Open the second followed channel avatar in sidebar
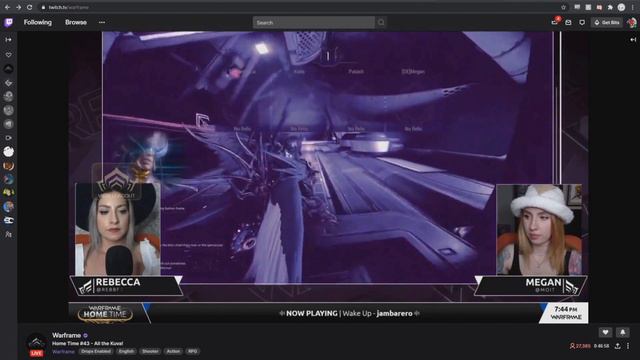 point(8,82)
